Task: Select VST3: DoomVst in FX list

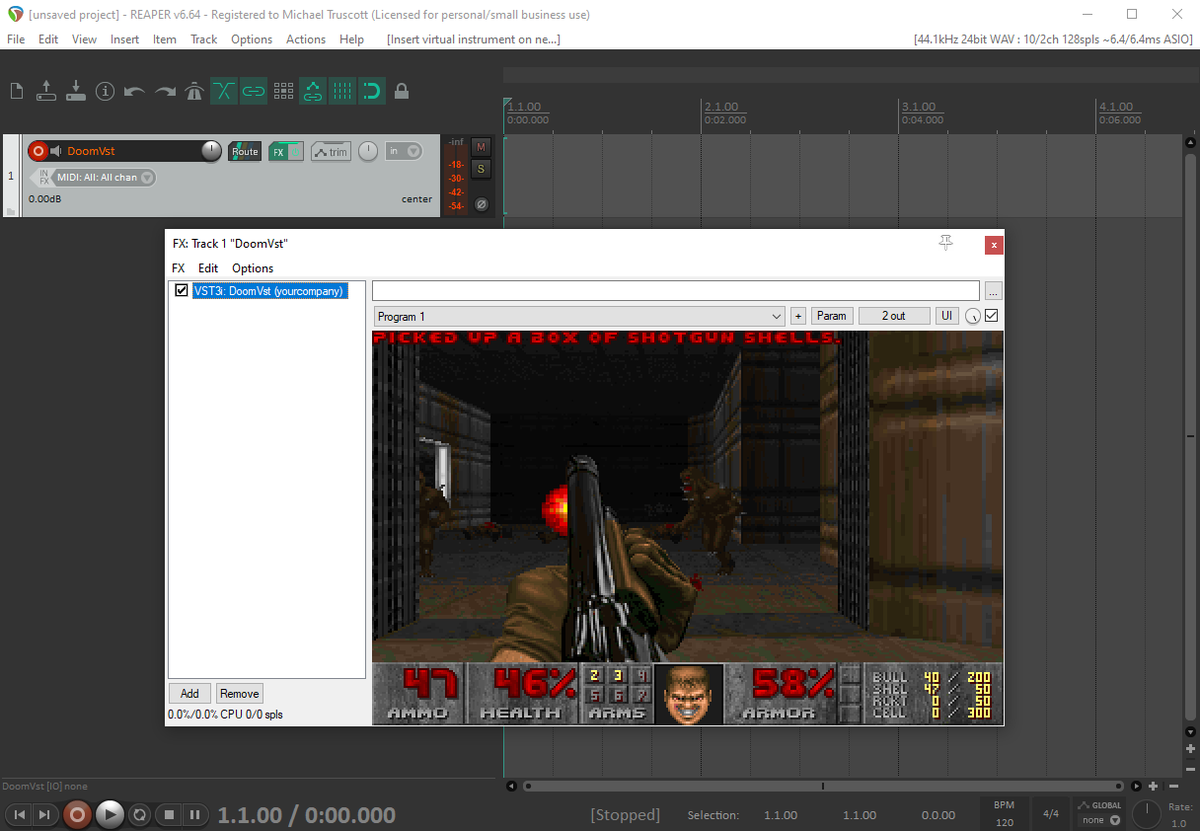Action: click(270, 291)
